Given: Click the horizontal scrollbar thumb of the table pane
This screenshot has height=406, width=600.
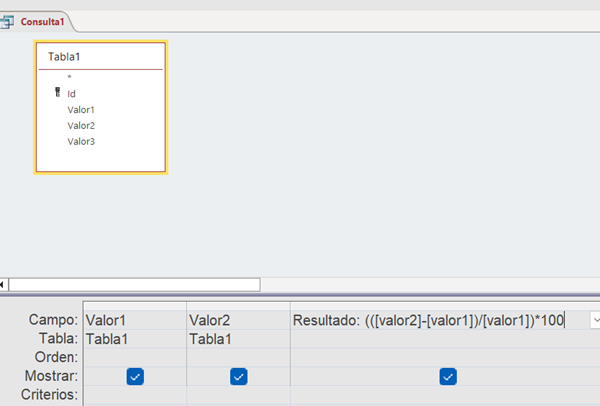Looking at the screenshot, I should click(x=134, y=285).
